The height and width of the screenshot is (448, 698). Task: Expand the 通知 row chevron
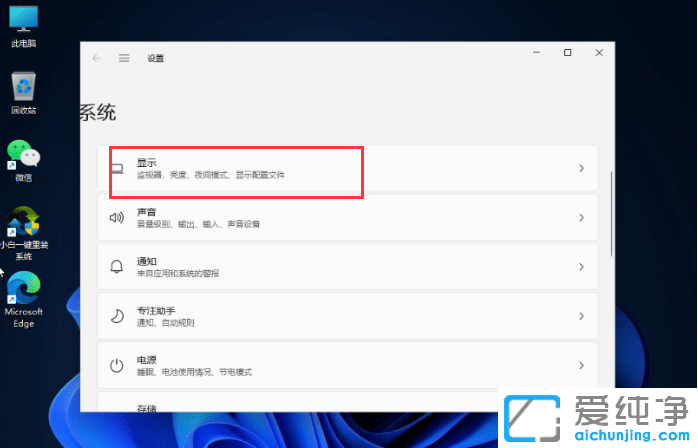(x=581, y=267)
